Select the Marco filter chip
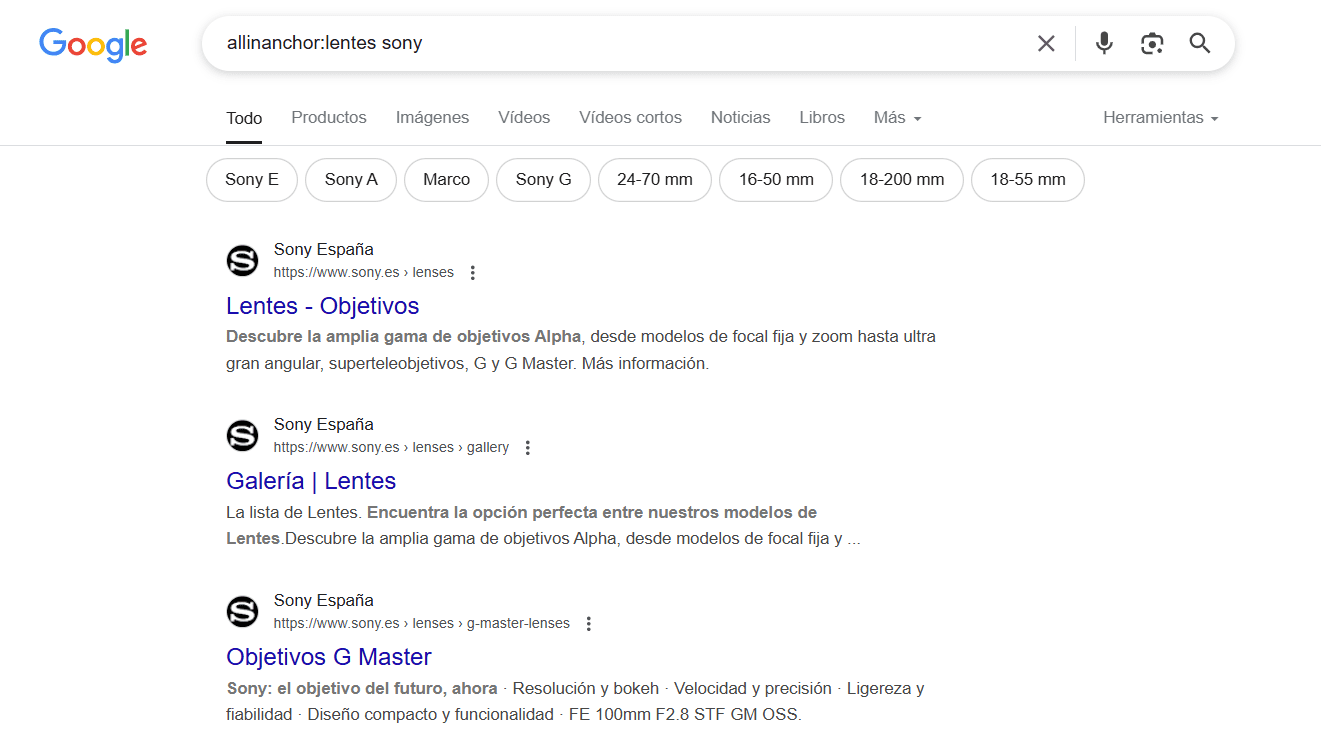1321x744 pixels. coord(446,180)
